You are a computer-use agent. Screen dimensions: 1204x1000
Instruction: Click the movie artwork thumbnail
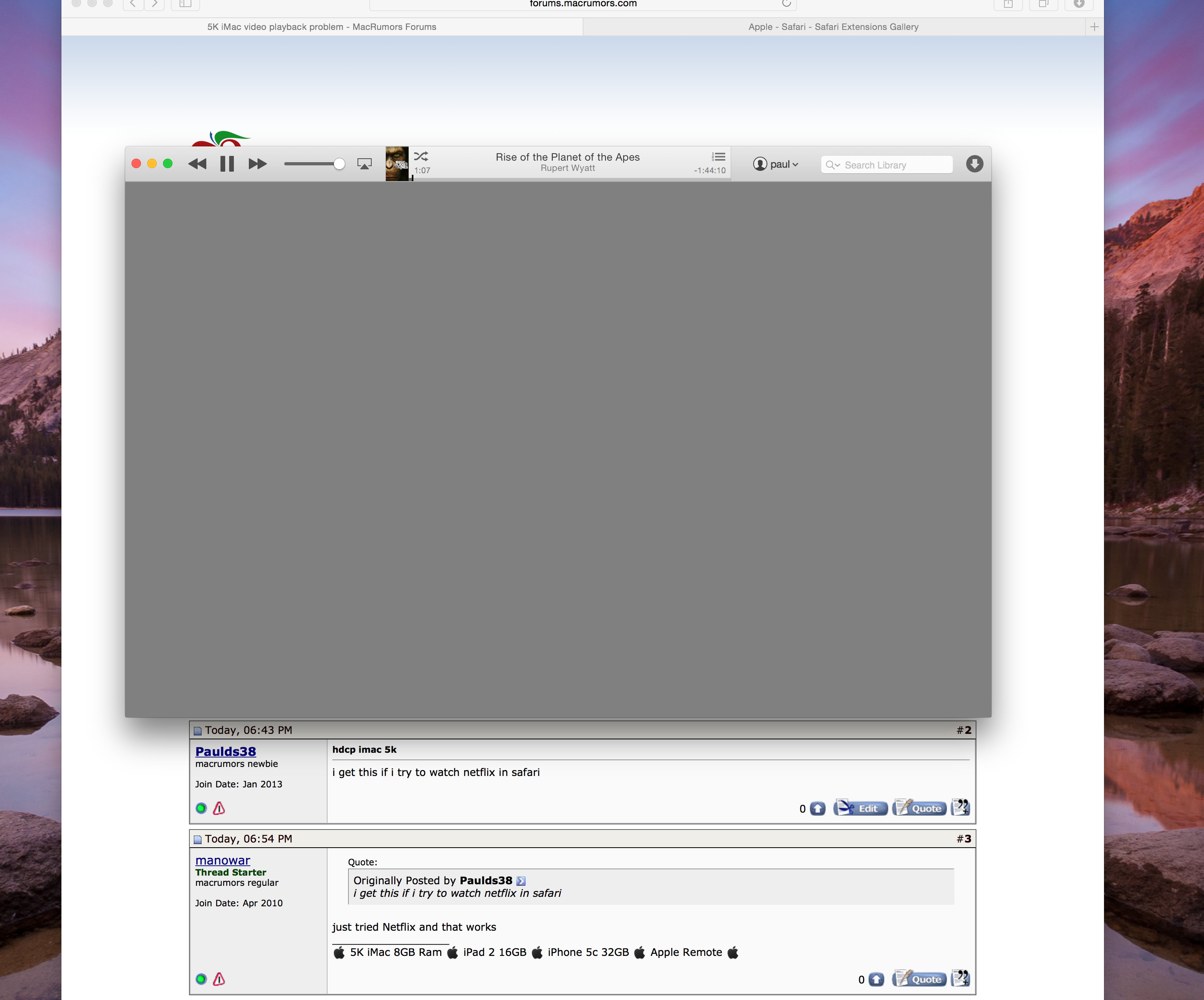[x=397, y=164]
